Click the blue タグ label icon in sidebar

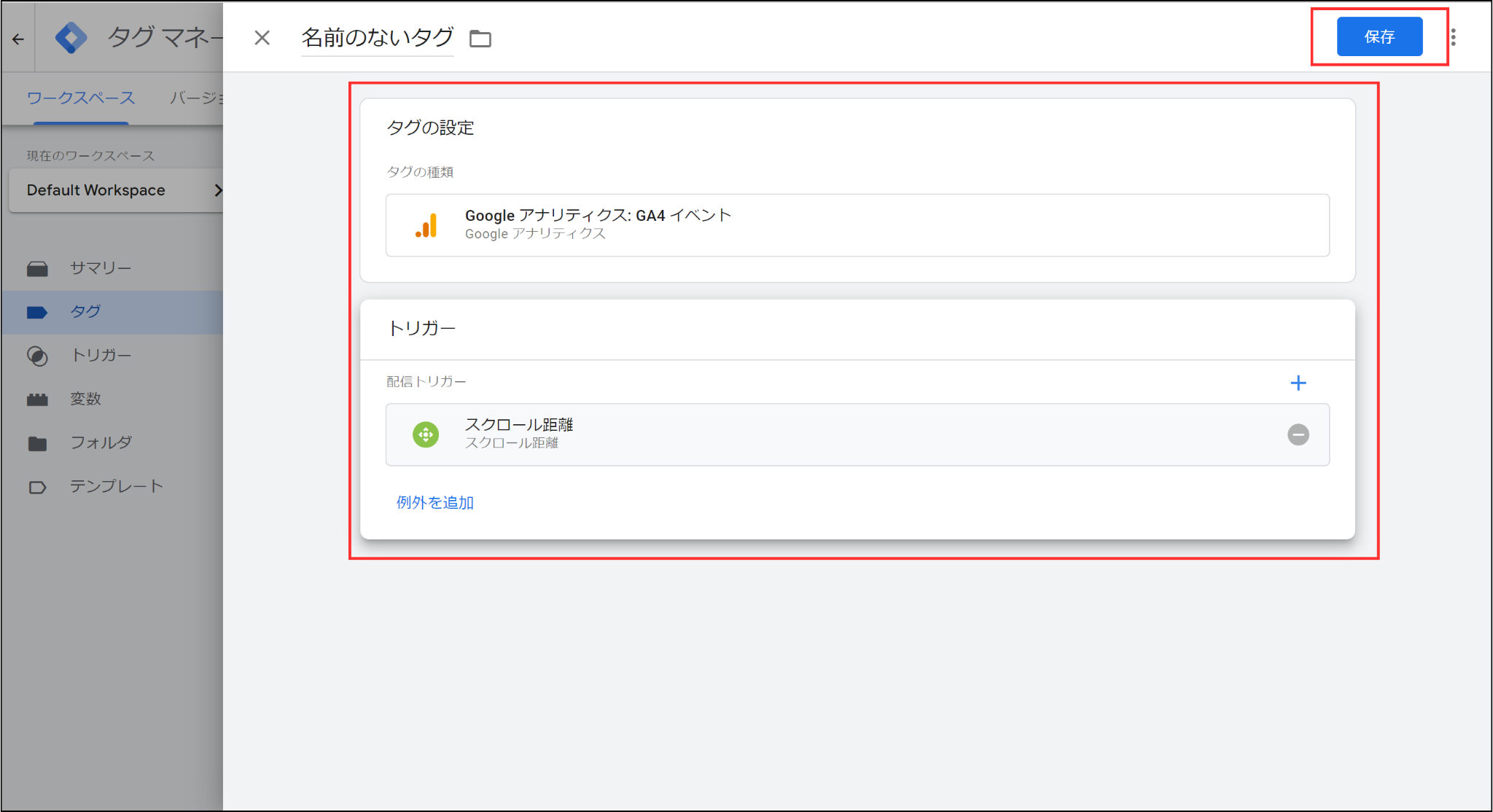coord(37,313)
